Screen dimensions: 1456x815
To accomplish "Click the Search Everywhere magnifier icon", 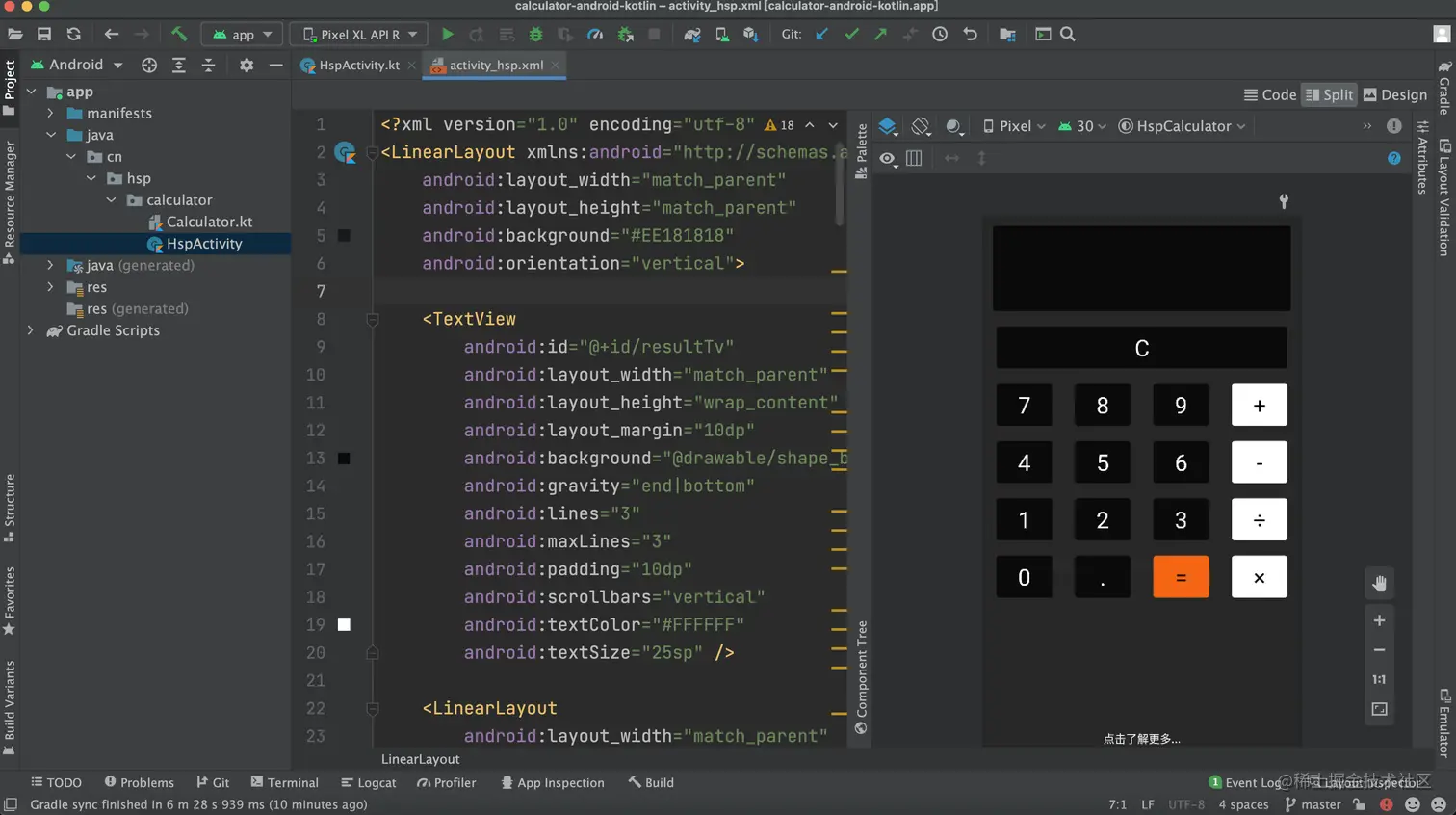I will click(1068, 34).
